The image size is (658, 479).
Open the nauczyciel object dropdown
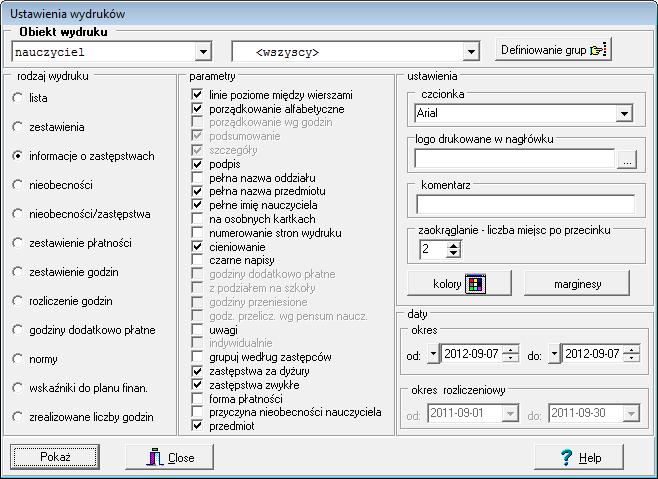point(203,52)
